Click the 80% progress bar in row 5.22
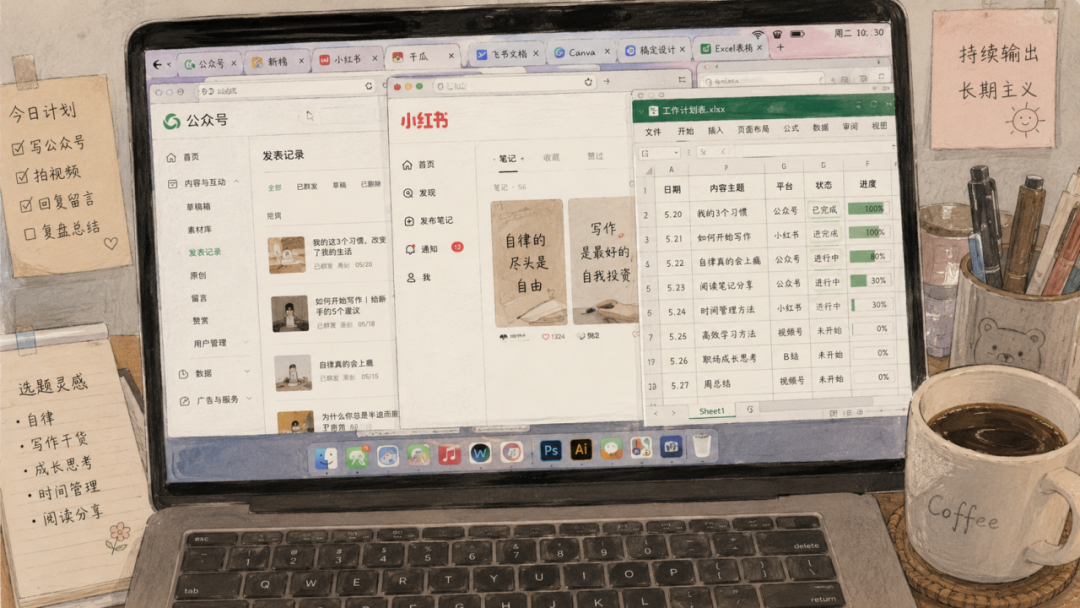Image resolution: width=1080 pixels, height=608 pixels. point(869,256)
